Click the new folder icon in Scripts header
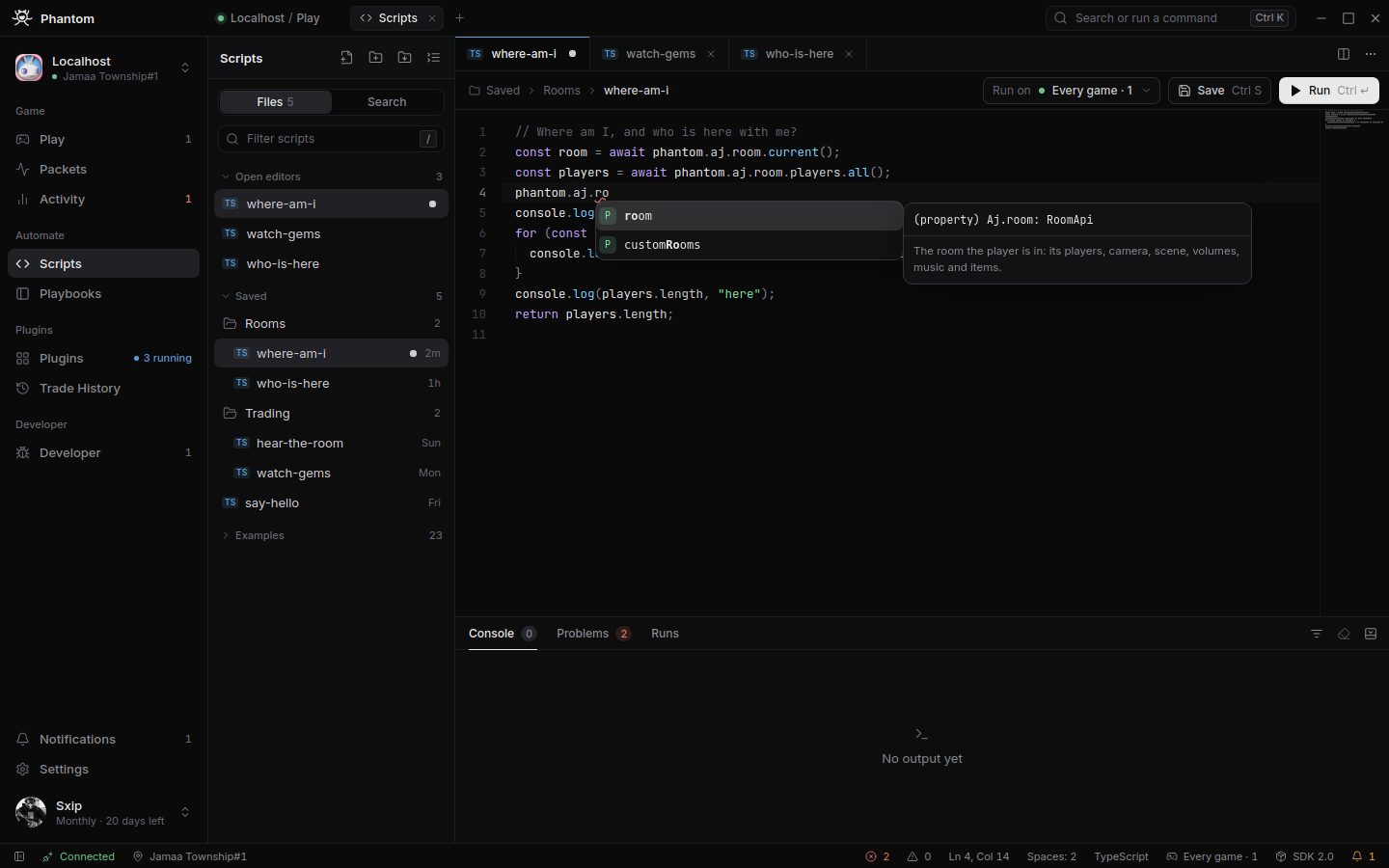Screen dimensions: 1389x868 (x=375, y=58)
